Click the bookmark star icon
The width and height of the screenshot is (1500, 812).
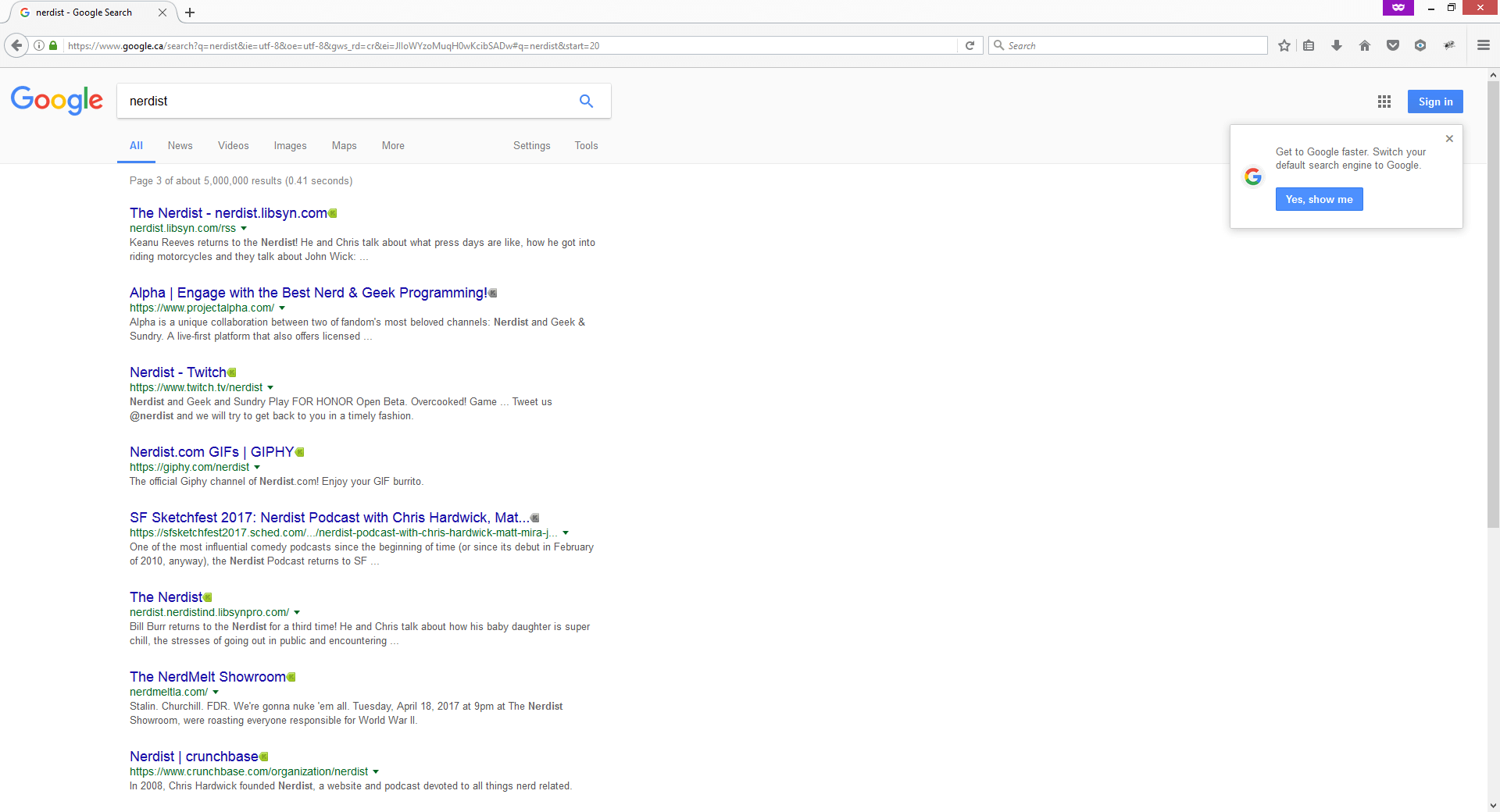pyautogui.click(x=1284, y=46)
